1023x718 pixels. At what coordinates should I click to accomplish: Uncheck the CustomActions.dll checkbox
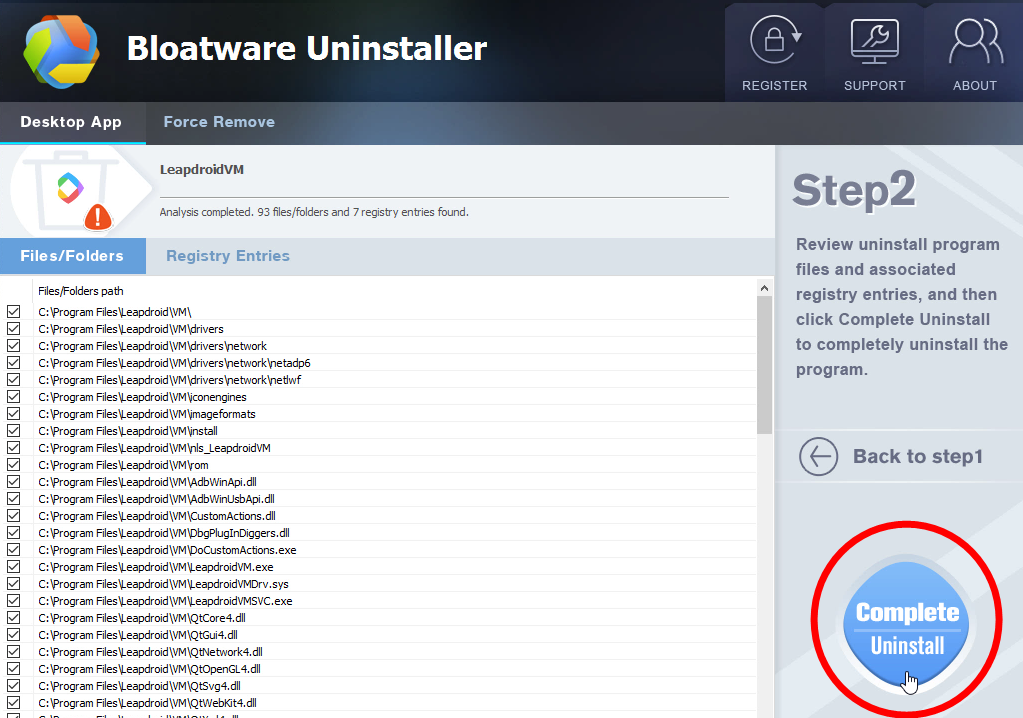(14, 516)
